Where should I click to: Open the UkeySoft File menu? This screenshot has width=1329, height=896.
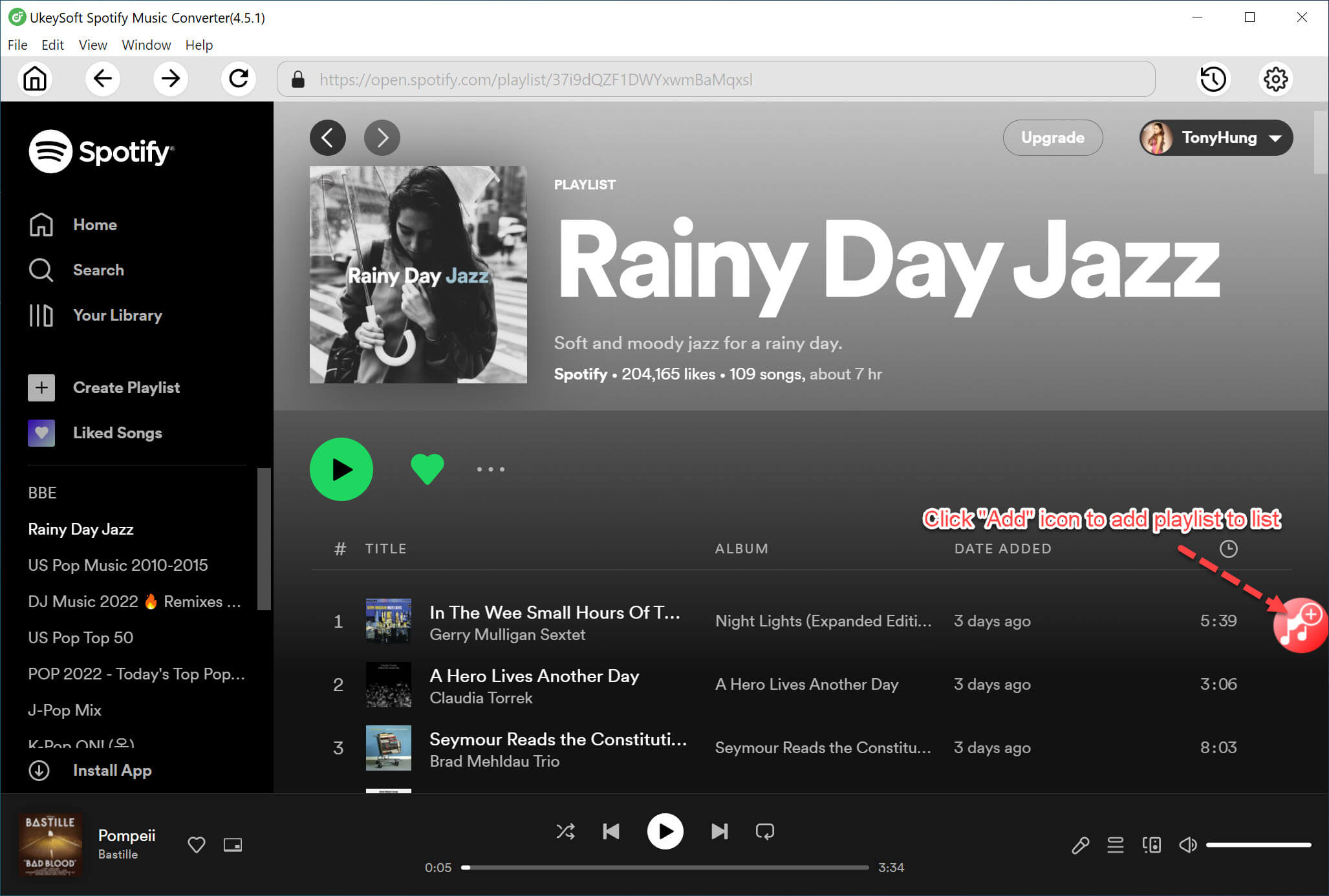click(17, 44)
